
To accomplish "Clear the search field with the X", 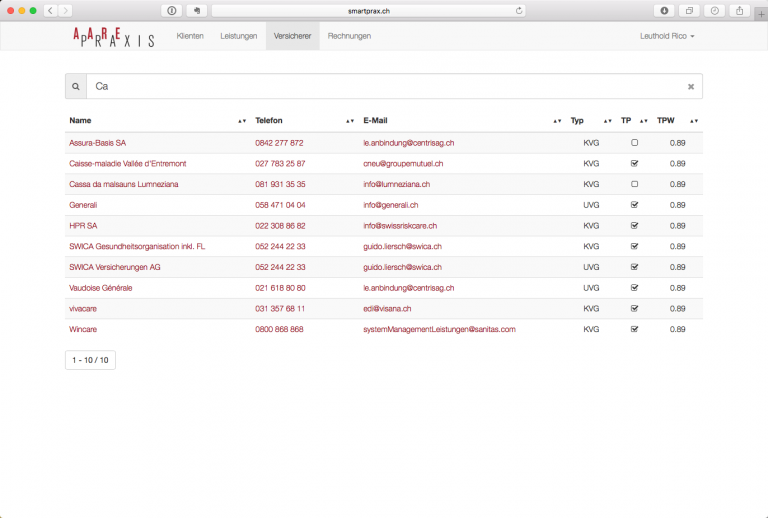I will [691, 87].
